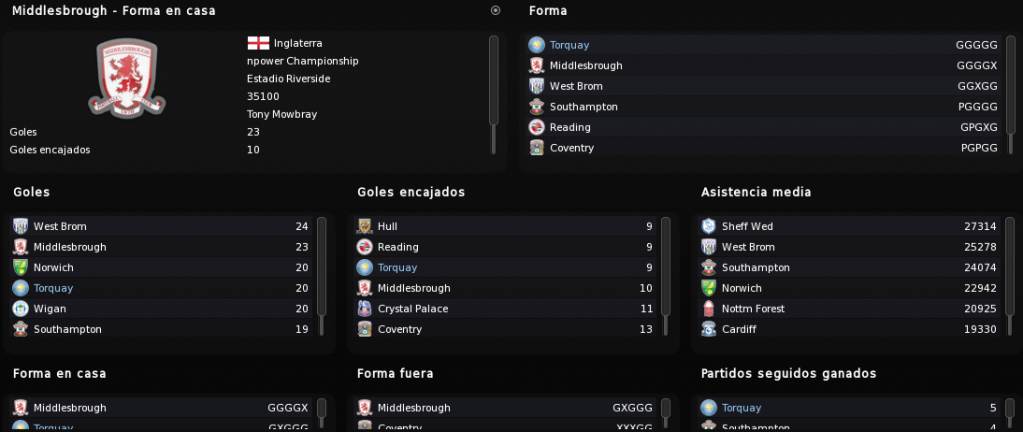Click Norwich badge in Goles panel
The width and height of the screenshot is (1023, 432).
pyautogui.click(x=20, y=268)
